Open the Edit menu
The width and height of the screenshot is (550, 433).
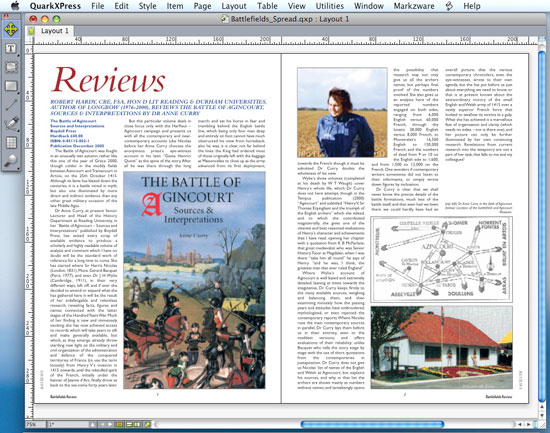coord(121,6)
